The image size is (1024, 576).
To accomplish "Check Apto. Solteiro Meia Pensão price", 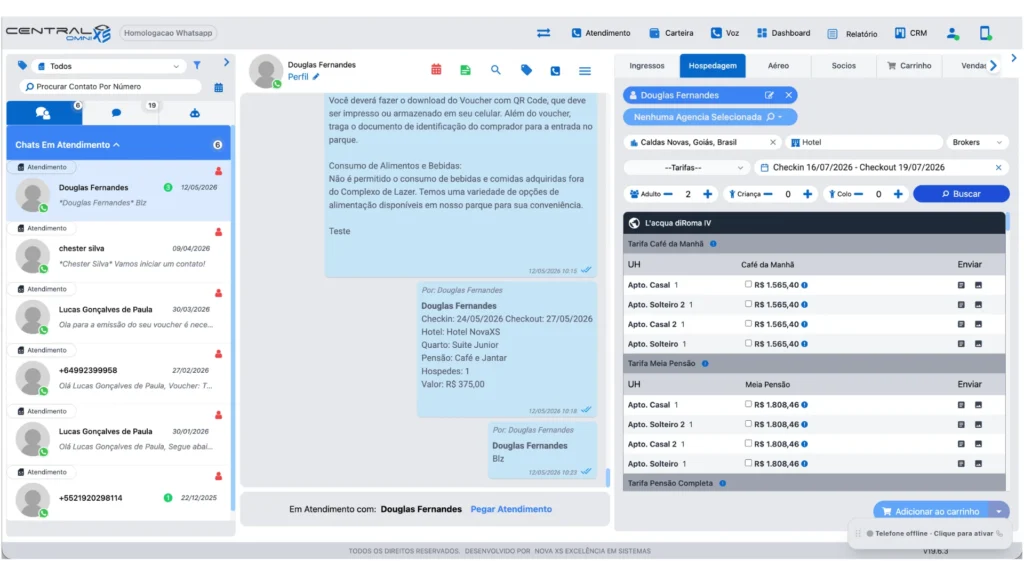I will click(748, 462).
